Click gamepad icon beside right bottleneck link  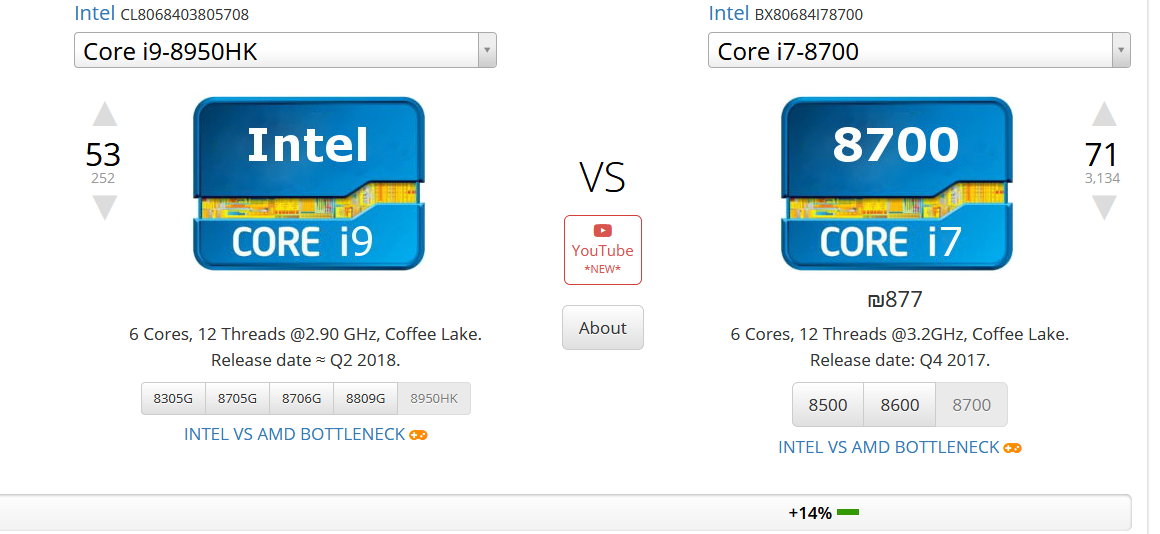click(x=1013, y=448)
